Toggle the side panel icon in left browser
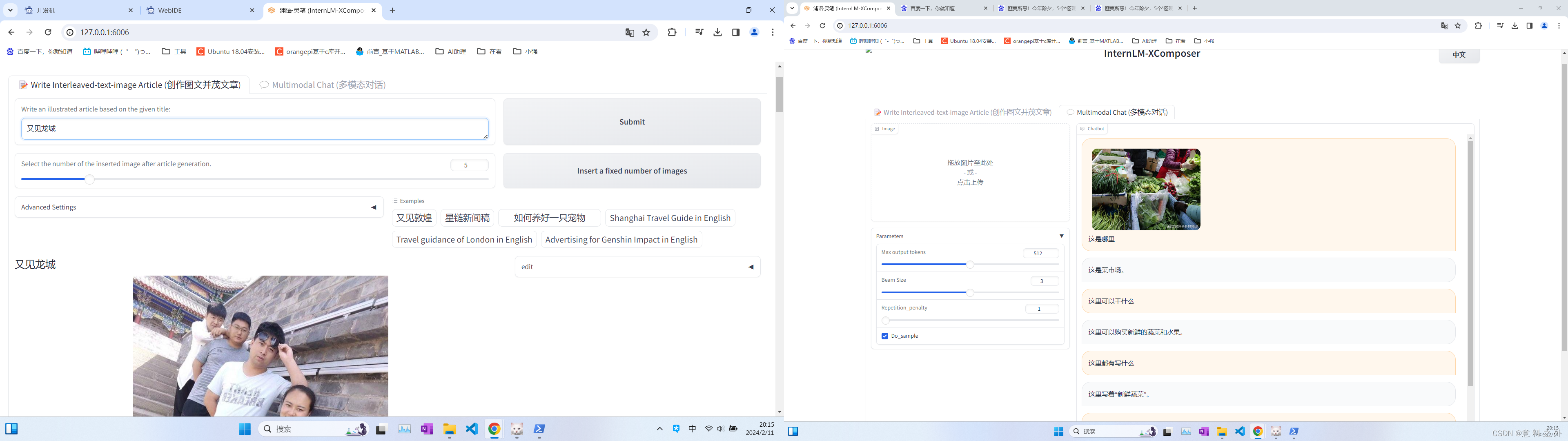This screenshot has width=1568, height=441. (736, 32)
